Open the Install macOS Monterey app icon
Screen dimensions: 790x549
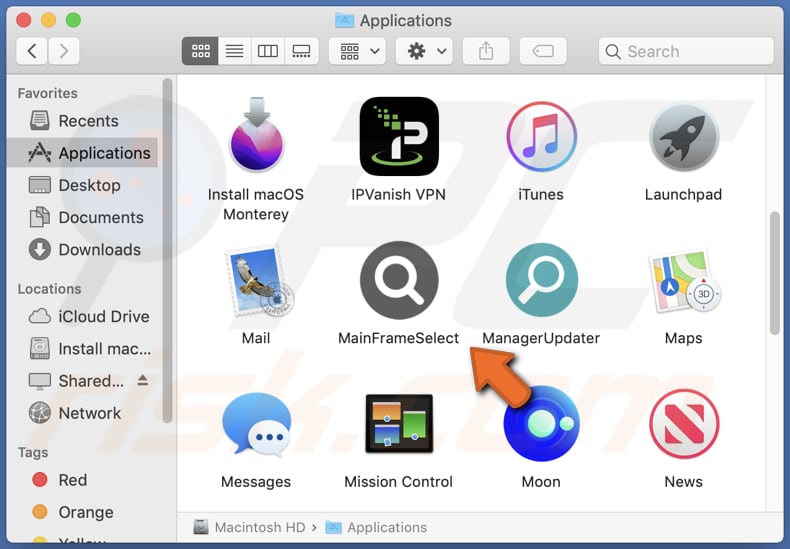[x=257, y=135]
